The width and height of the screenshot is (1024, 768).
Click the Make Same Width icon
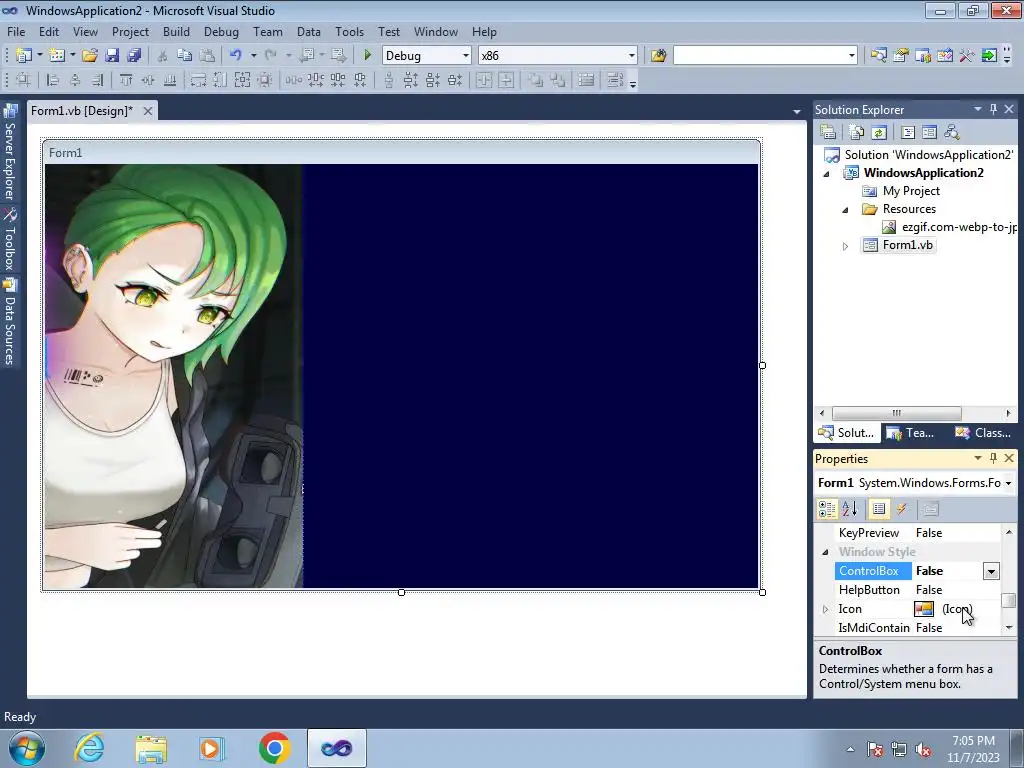point(198,80)
